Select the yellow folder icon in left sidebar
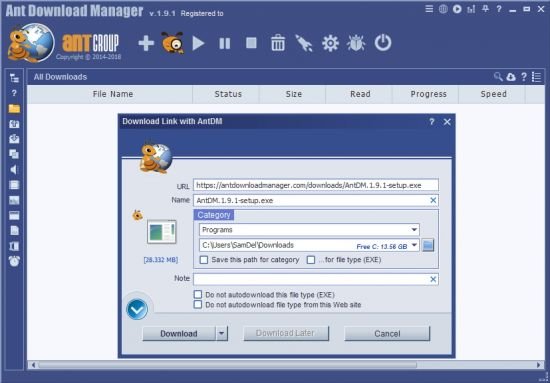 (14, 109)
